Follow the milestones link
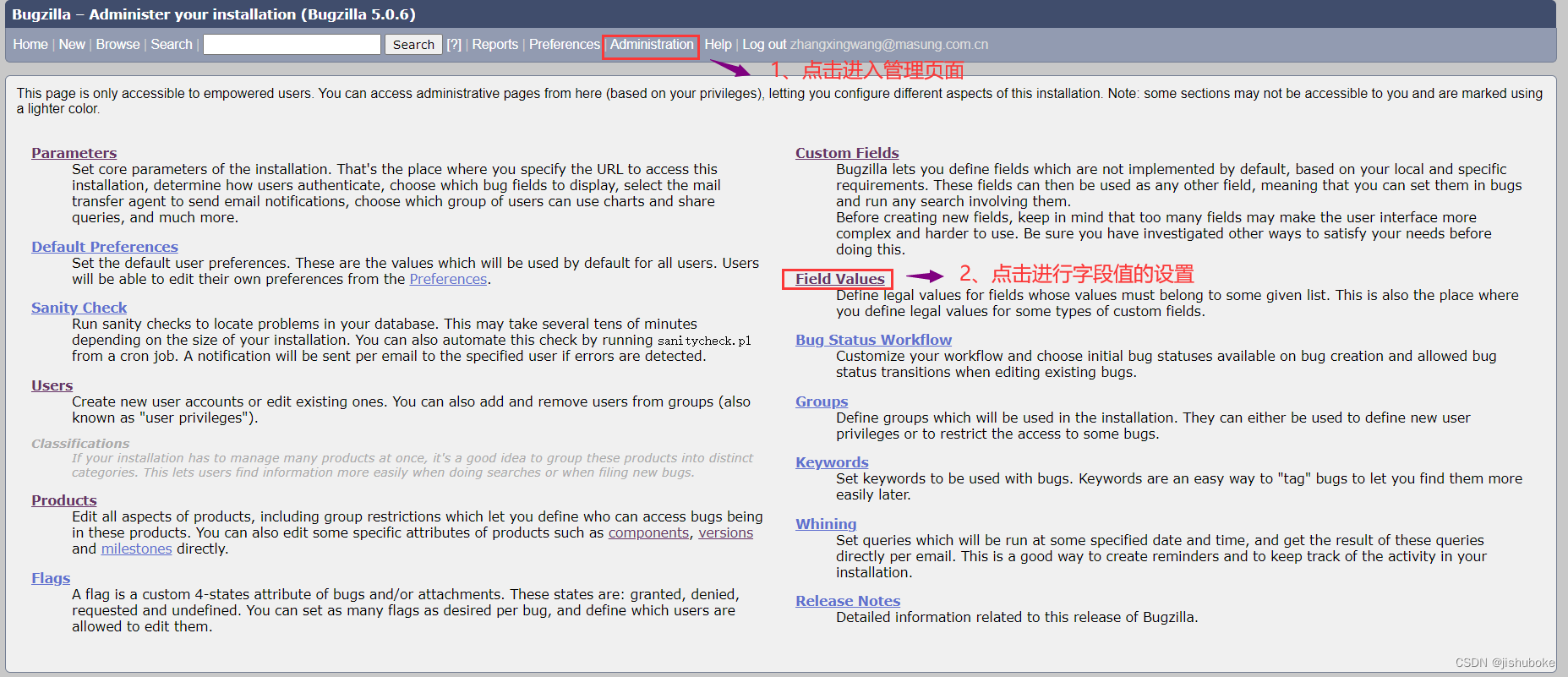 [136, 549]
